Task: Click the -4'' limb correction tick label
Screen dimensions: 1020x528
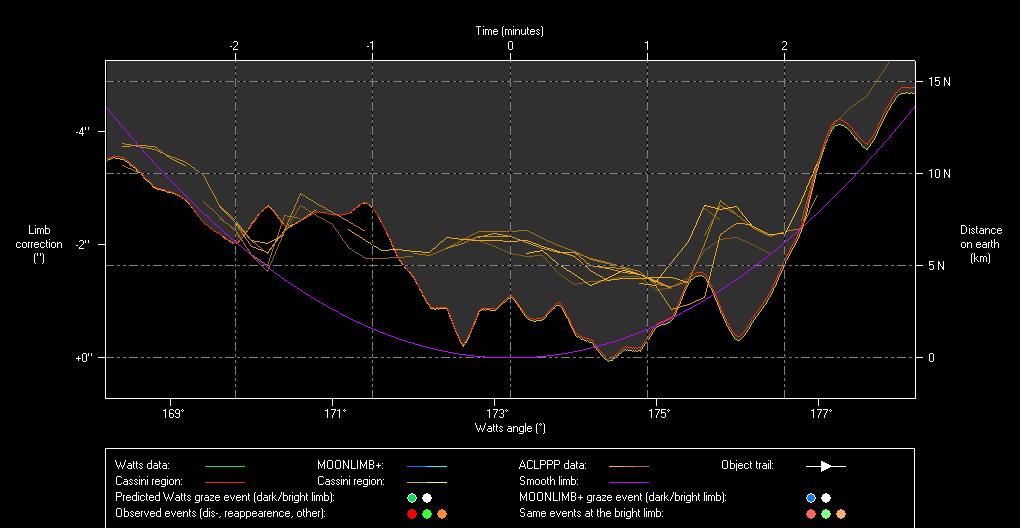Action: coord(81,131)
